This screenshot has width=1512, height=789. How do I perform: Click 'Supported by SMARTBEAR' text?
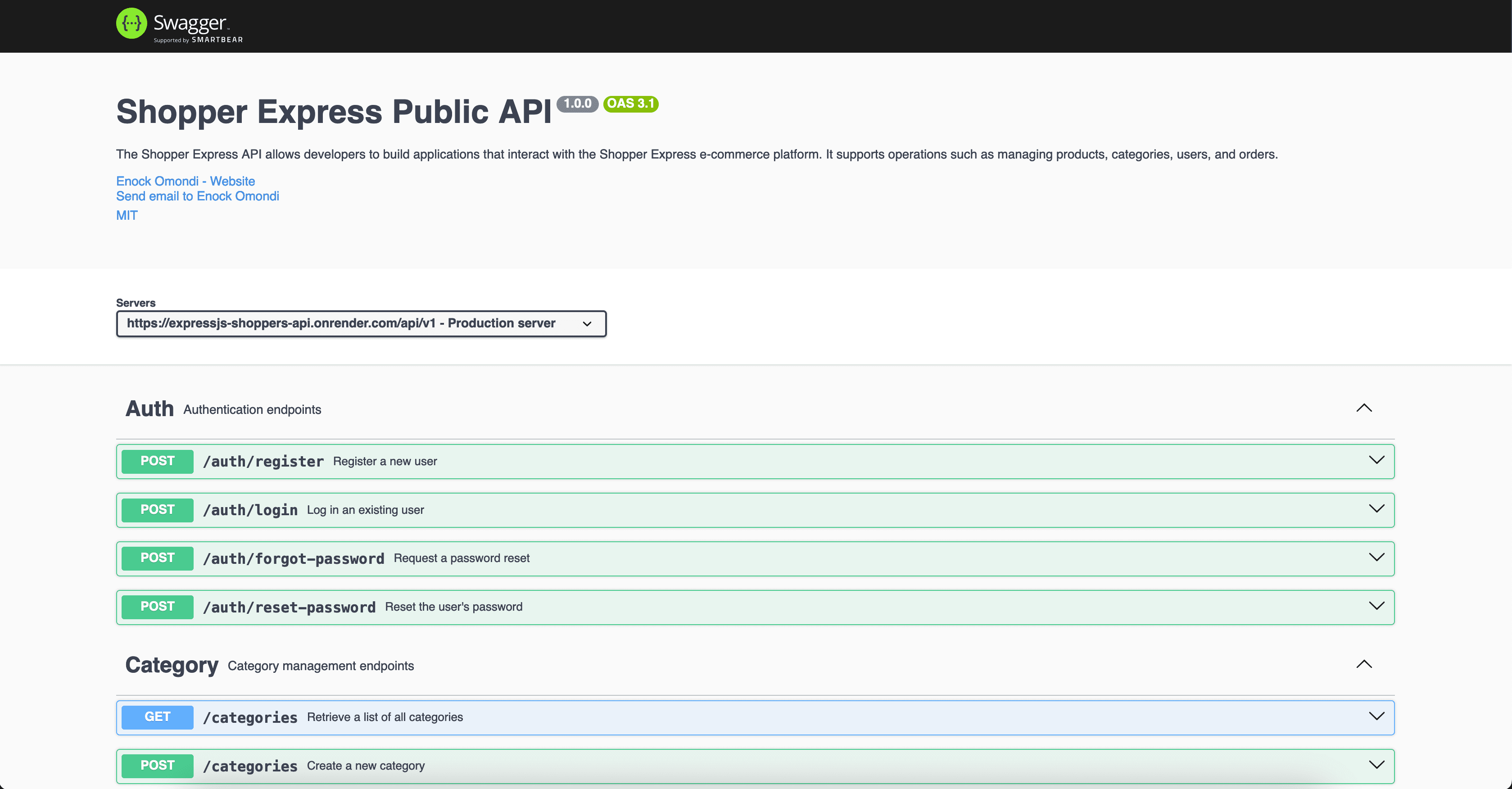coord(199,40)
